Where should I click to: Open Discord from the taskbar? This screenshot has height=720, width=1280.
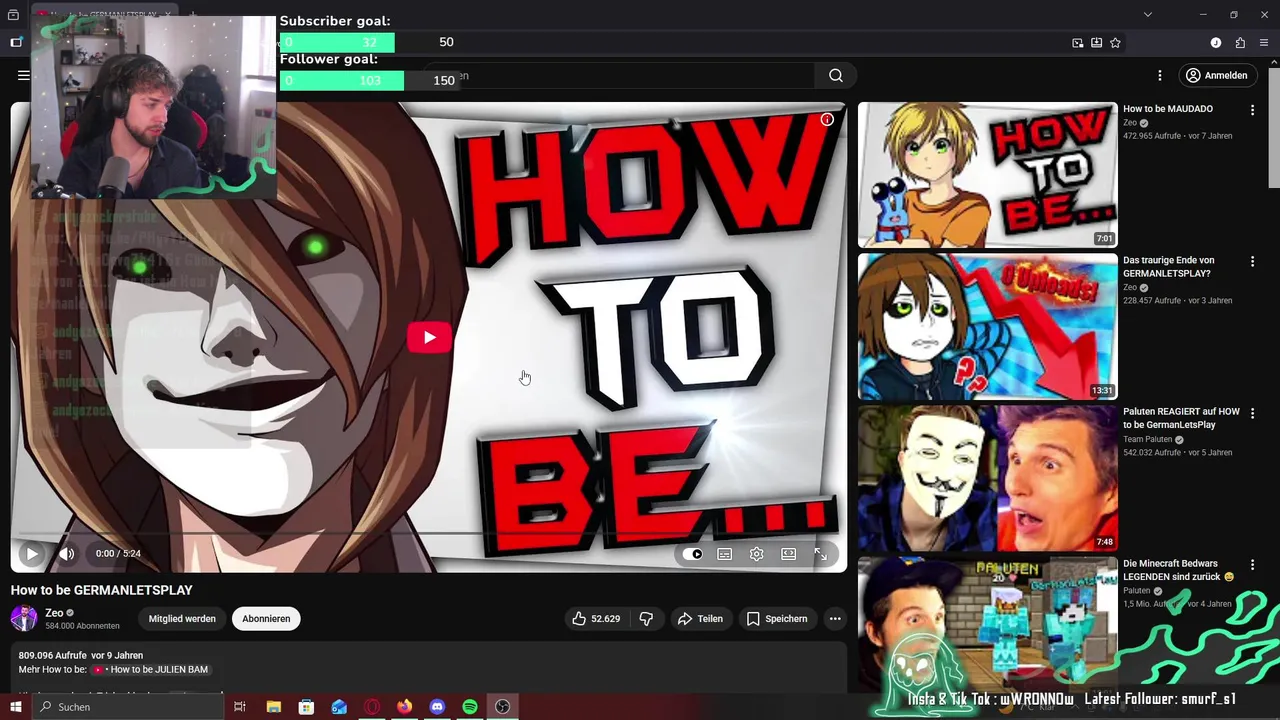[437, 707]
